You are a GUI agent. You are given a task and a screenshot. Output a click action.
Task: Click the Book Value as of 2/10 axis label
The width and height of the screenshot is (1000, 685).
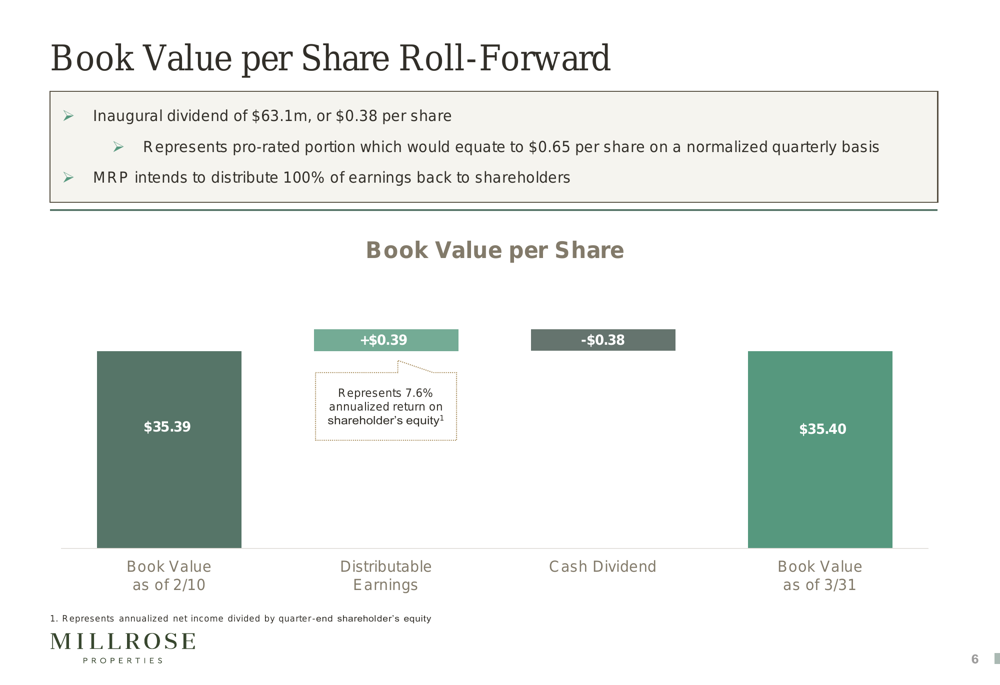pyautogui.click(x=169, y=575)
